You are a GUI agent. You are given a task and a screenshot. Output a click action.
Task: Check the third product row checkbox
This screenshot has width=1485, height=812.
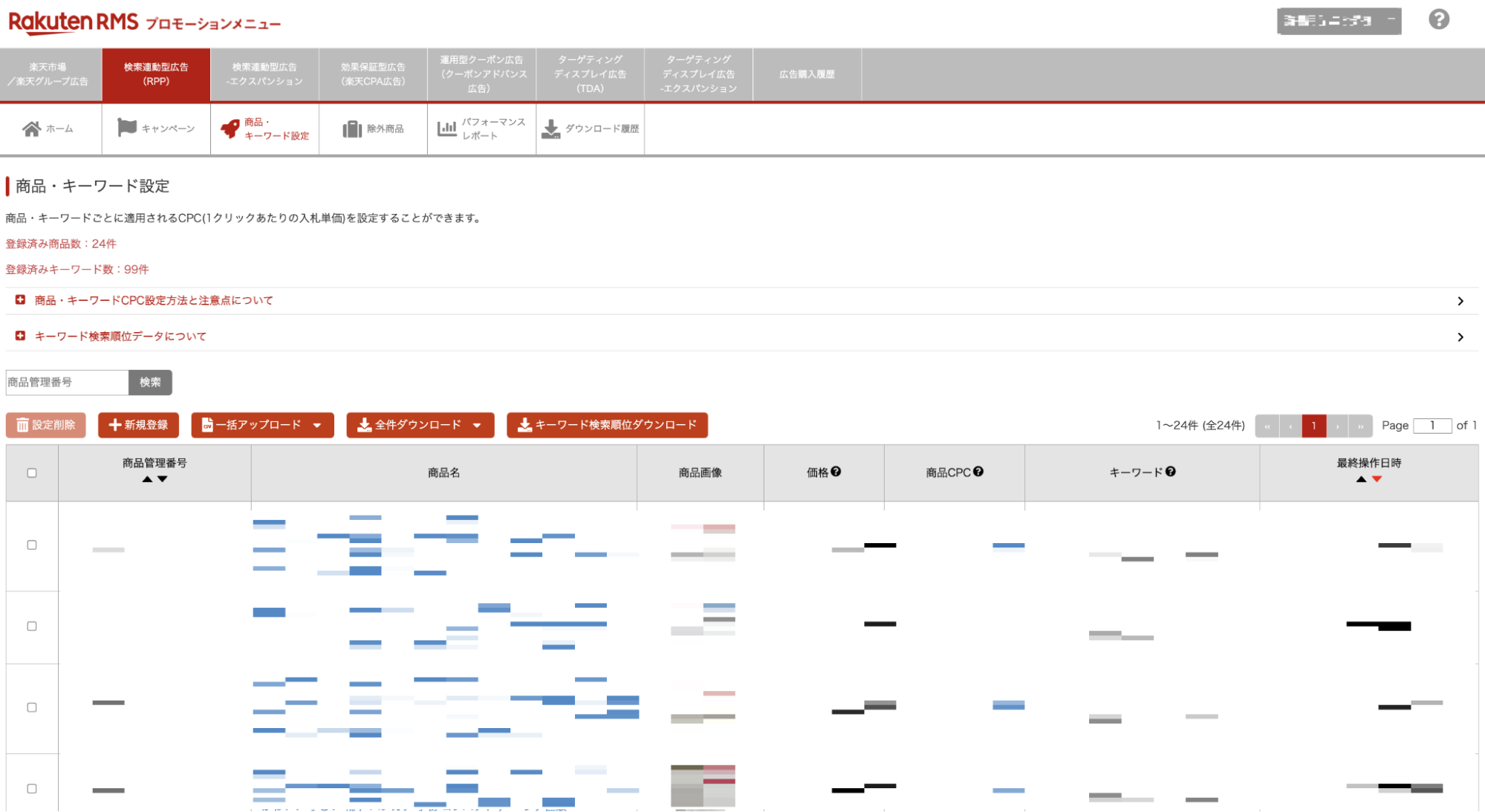[32, 707]
